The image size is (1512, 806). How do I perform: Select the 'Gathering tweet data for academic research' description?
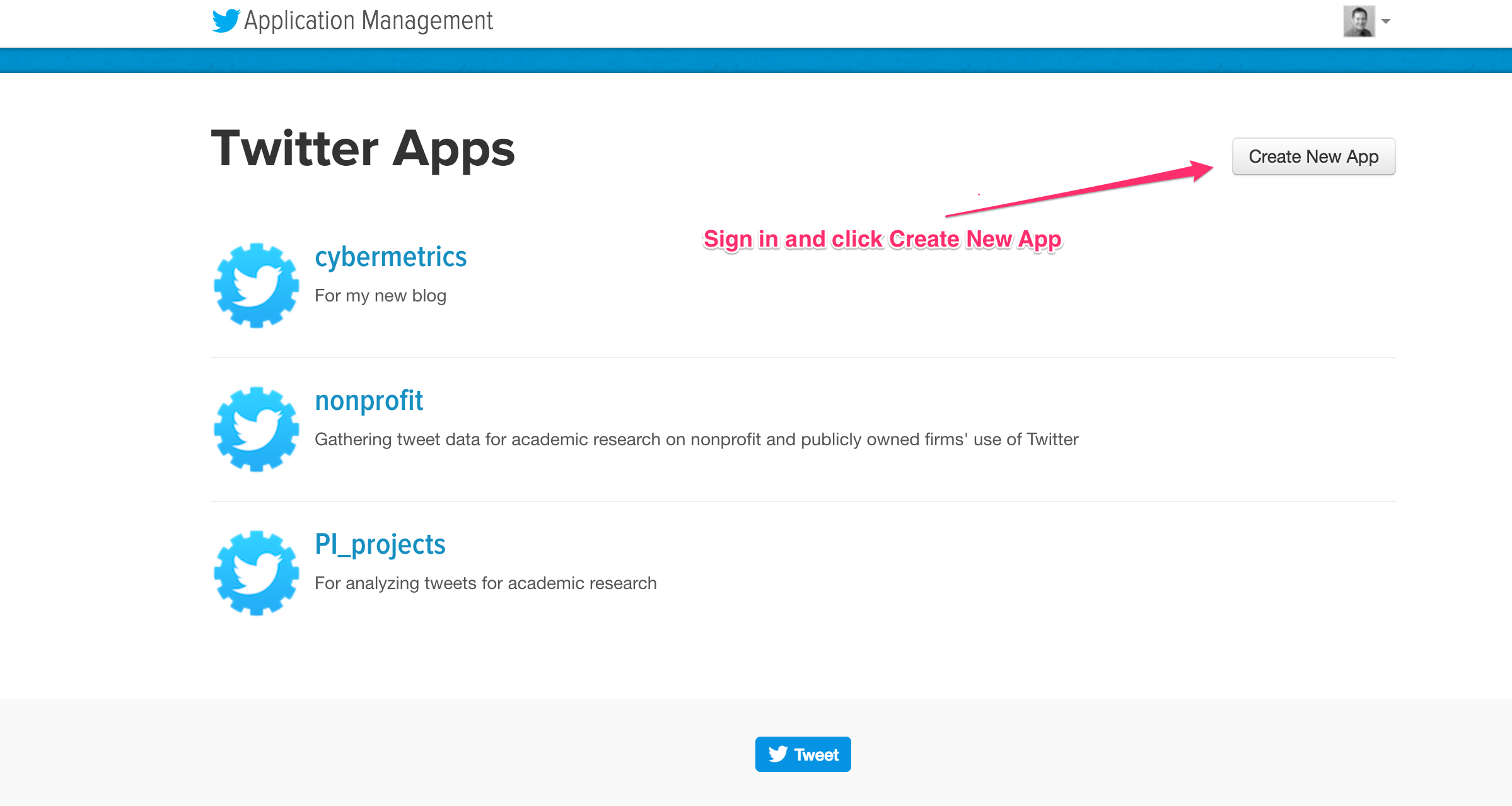pos(696,440)
